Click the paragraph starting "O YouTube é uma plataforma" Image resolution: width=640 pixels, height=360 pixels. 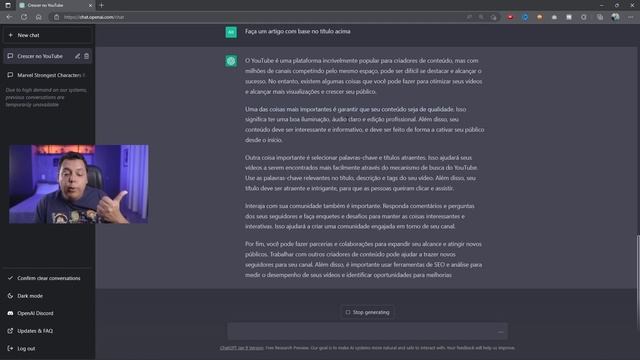(364, 76)
